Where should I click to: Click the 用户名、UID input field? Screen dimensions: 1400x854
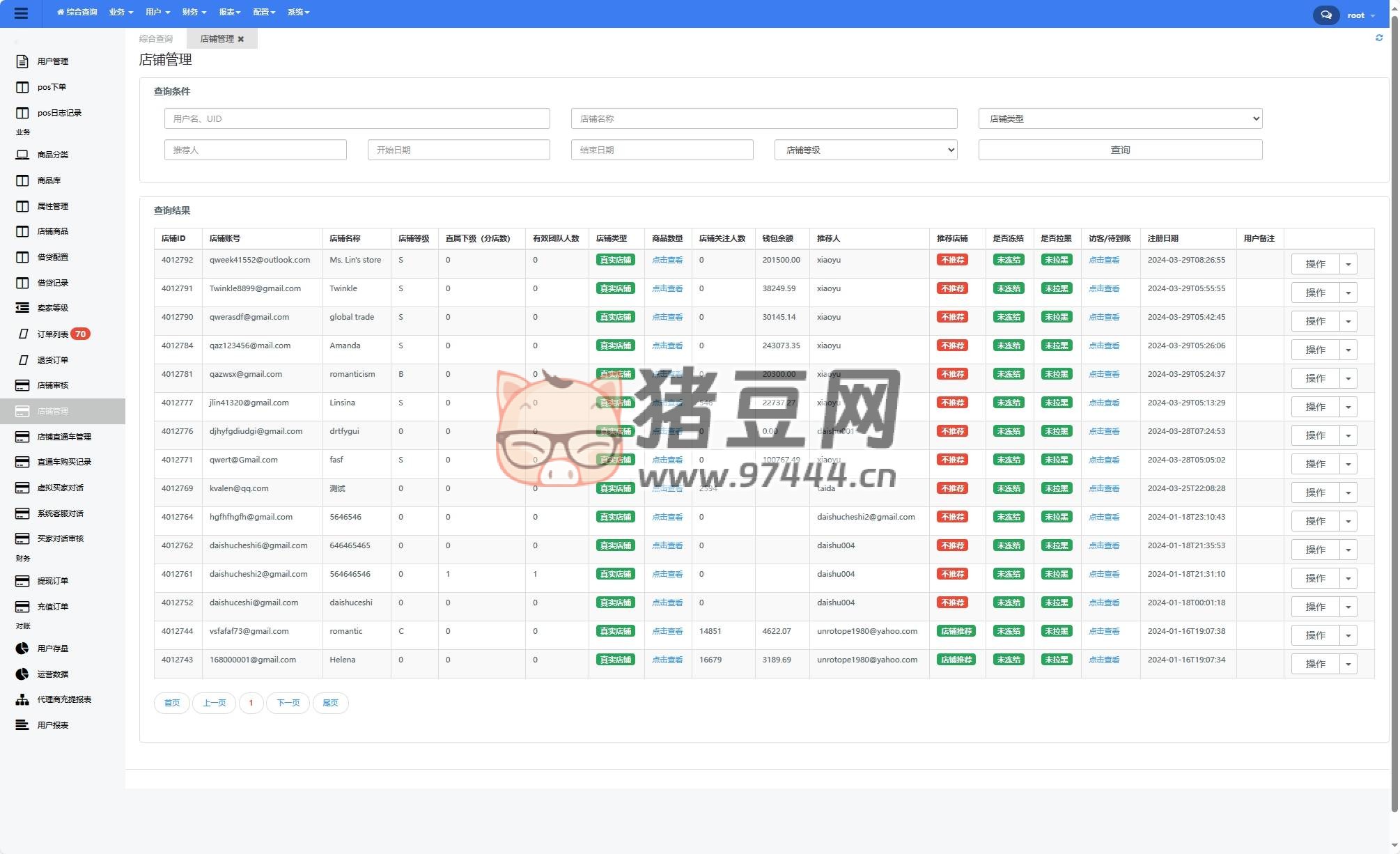pyautogui.click(x=357, y=118)
